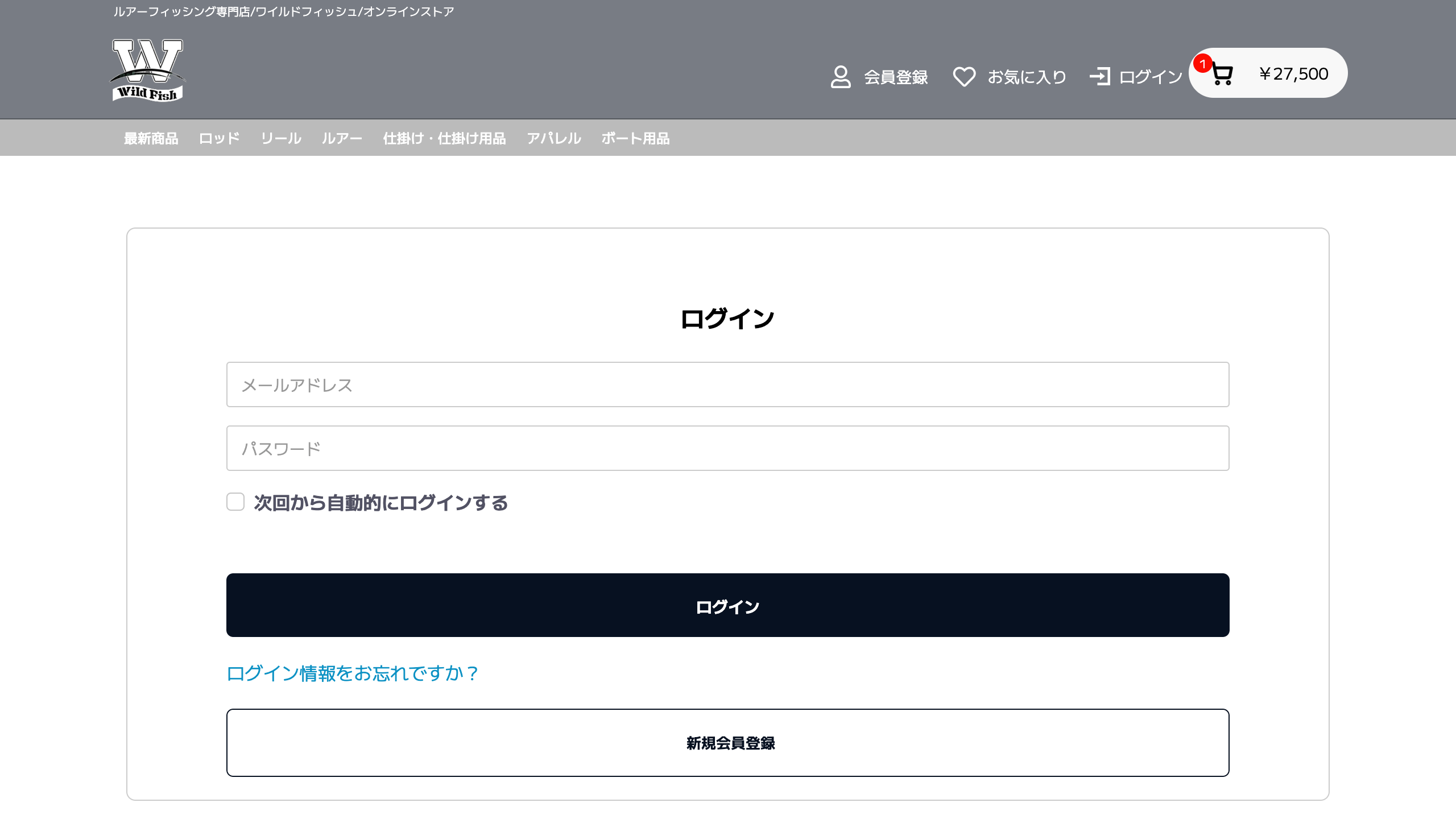
Task: Open お気に入り link in header
Action: 1027,77
